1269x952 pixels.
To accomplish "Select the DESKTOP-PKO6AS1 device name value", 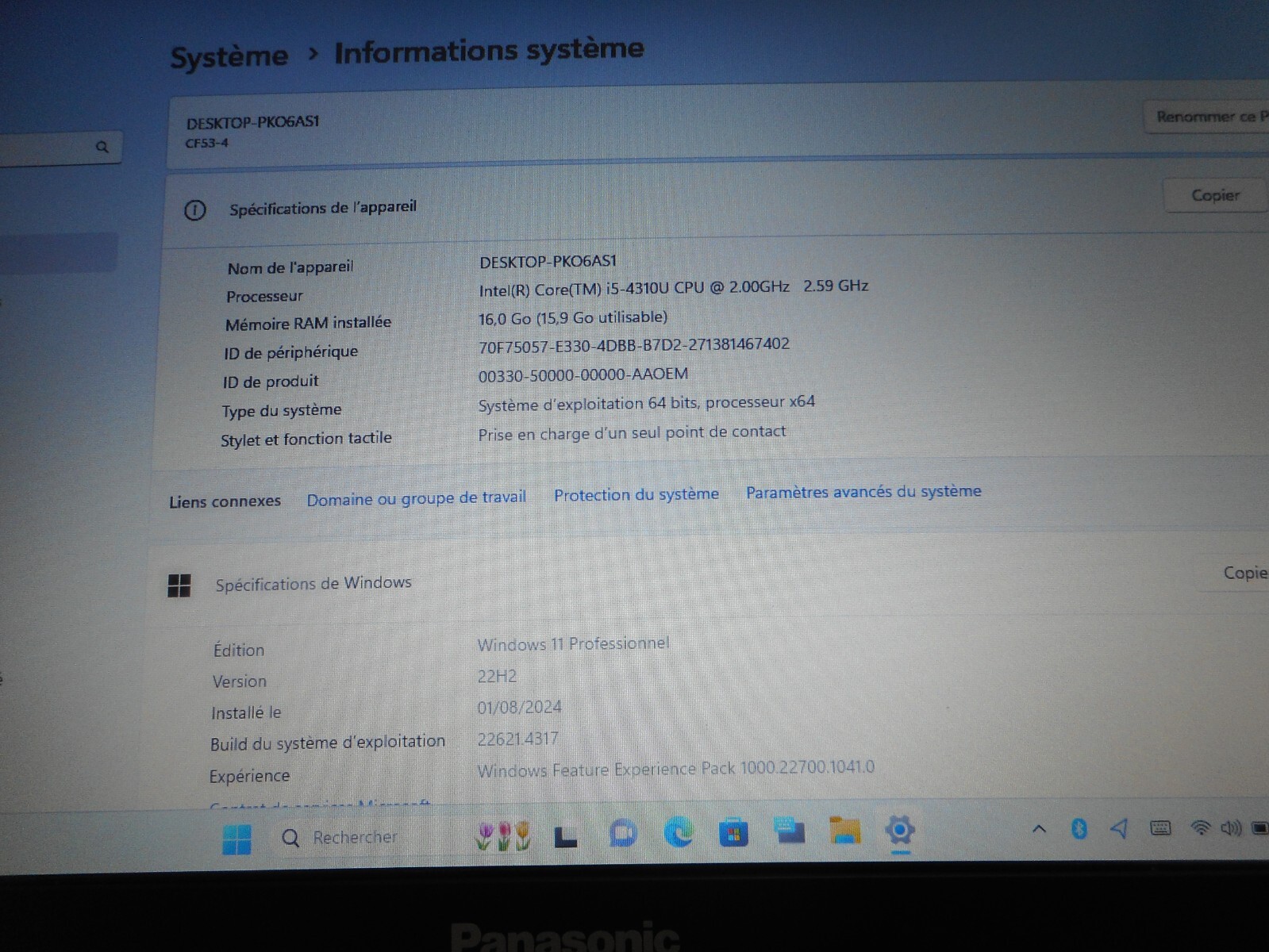I will pos(548,262).
